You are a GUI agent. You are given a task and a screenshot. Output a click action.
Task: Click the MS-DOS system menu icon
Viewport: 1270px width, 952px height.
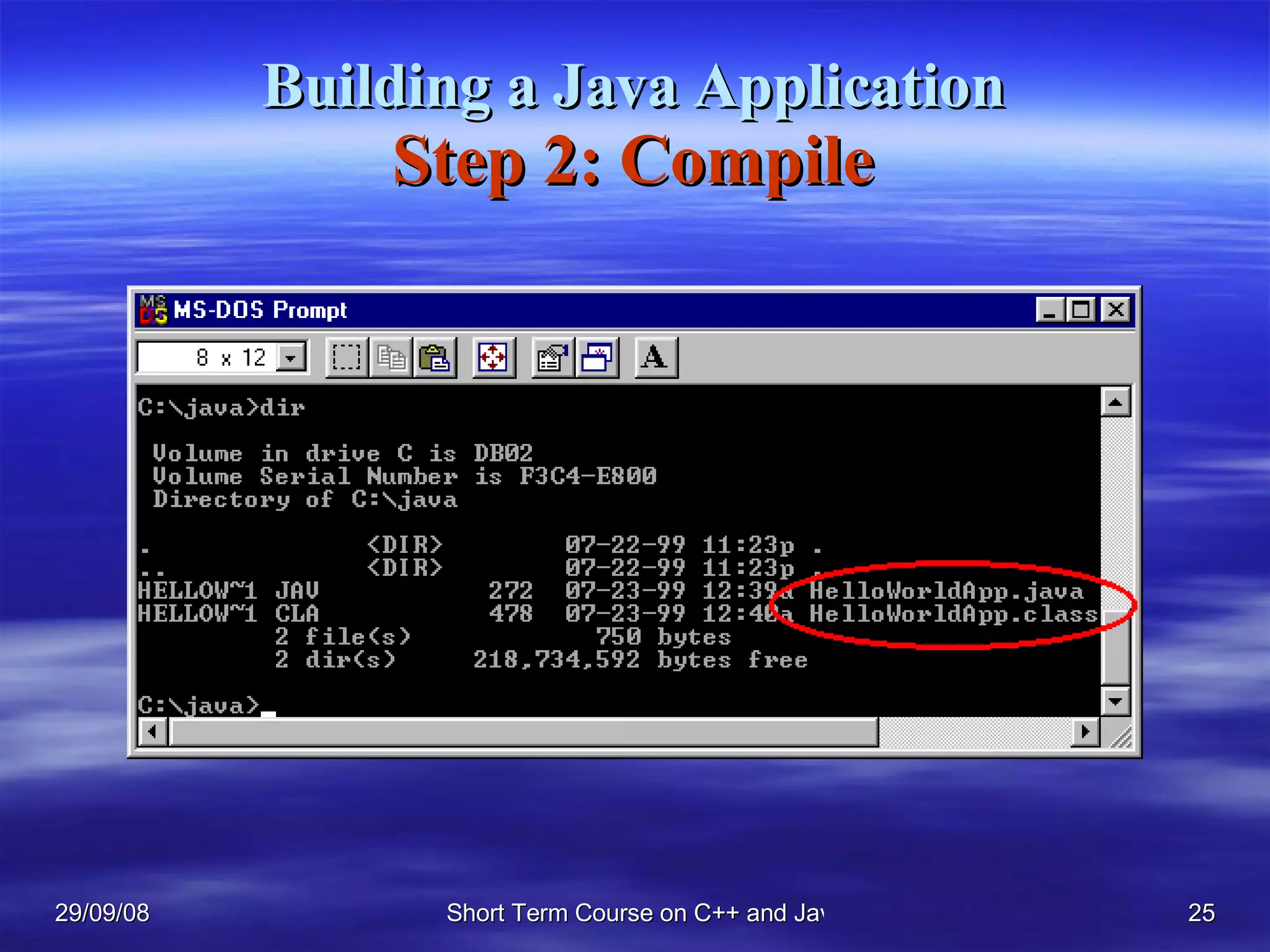[153, 309]
